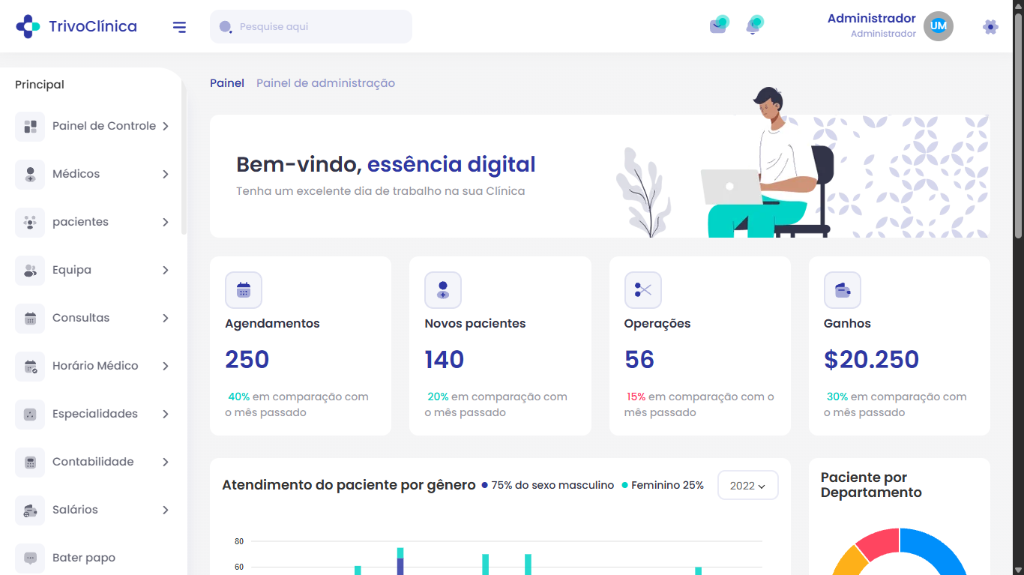Open Bater papo menu item
This screenshot has width=1024, height=575.
(x=93, y=558)
